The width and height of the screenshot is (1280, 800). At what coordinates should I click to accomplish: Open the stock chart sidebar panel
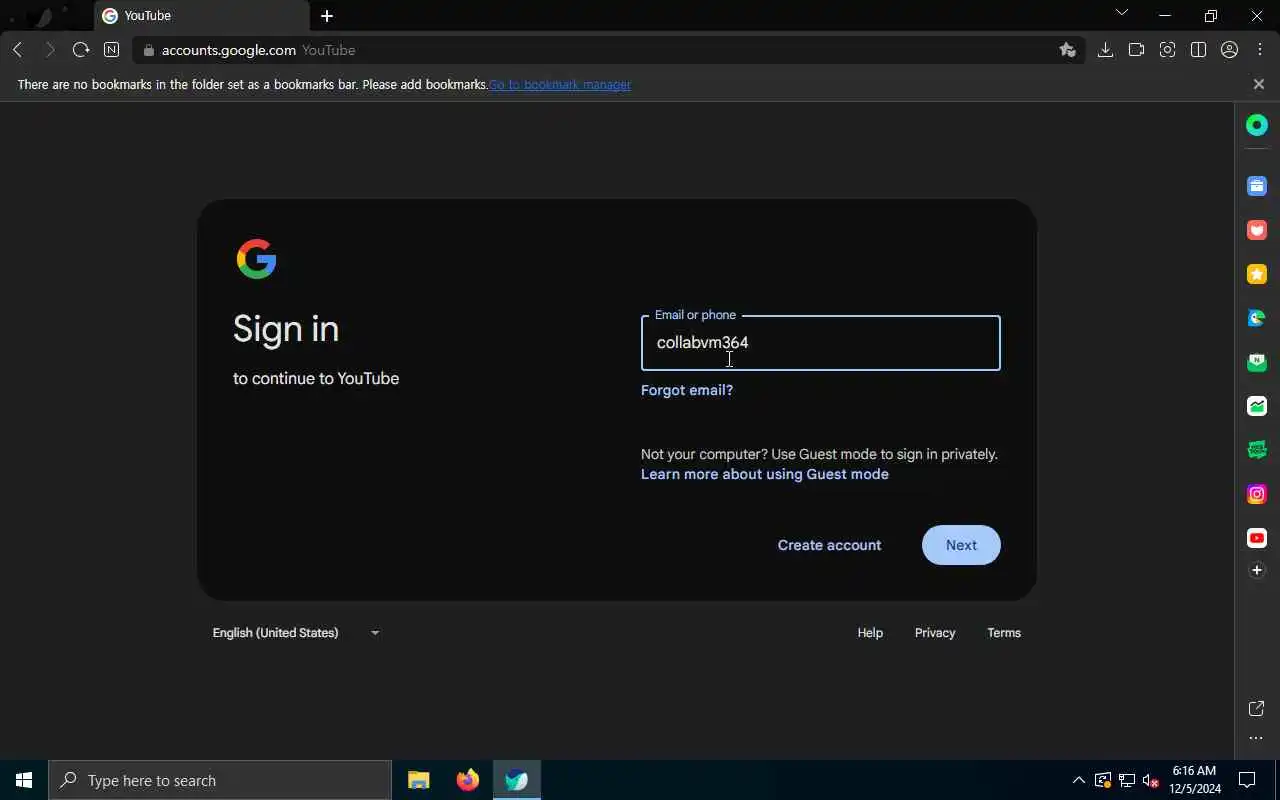pos(1257,406)
